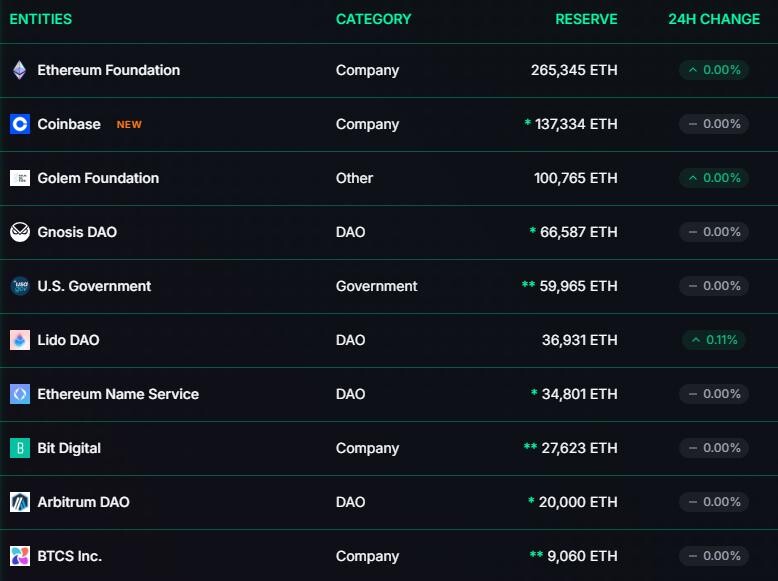Click the Company category in Bit Digital row
The image size is (778, 581).
(x=367, y=449)
